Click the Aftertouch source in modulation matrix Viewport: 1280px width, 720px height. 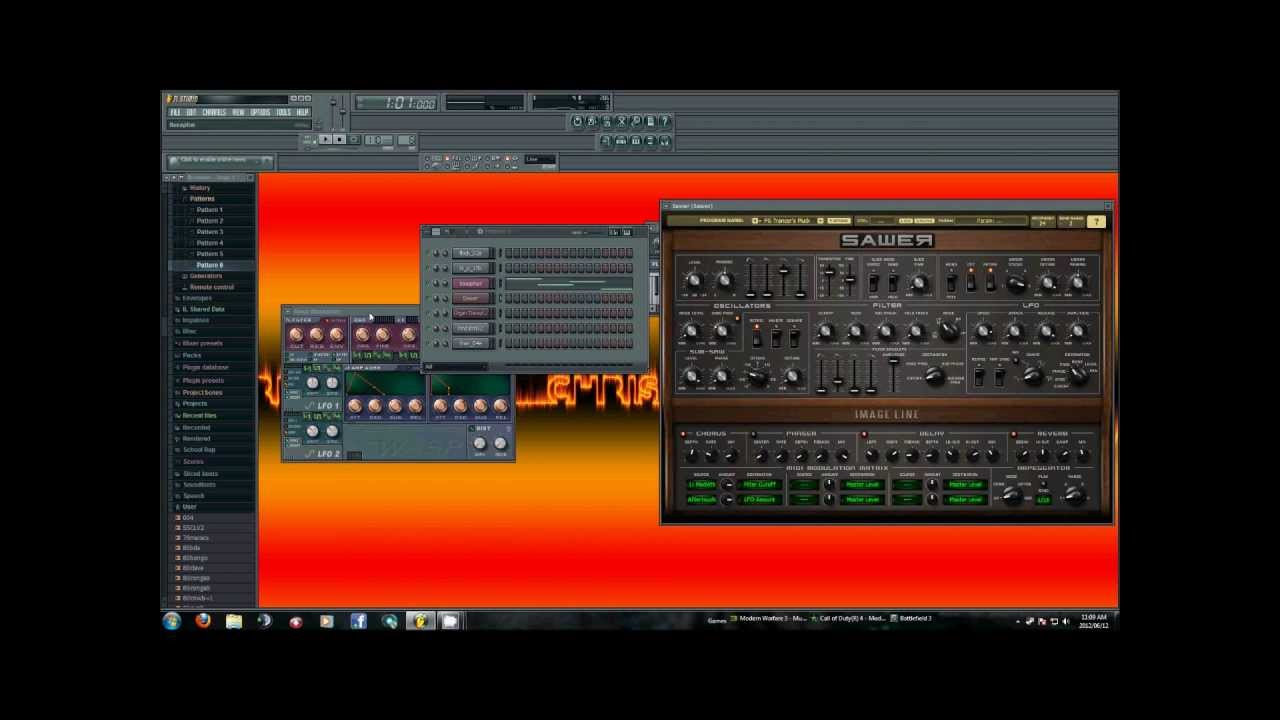coord(701,499)
